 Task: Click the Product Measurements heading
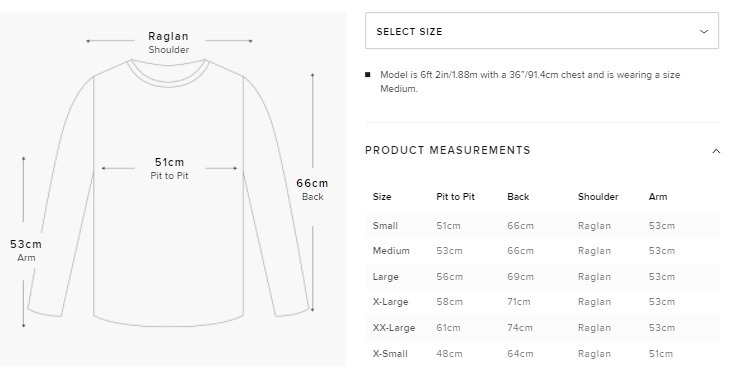click(447, 150)
